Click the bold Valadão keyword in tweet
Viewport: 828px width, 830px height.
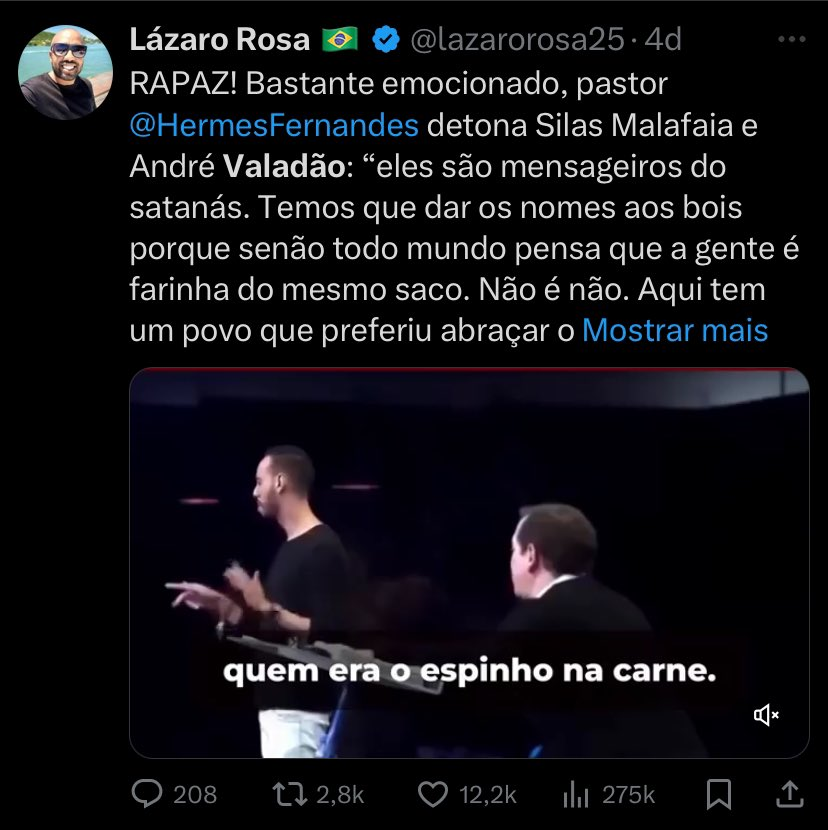tap(284, 167)
